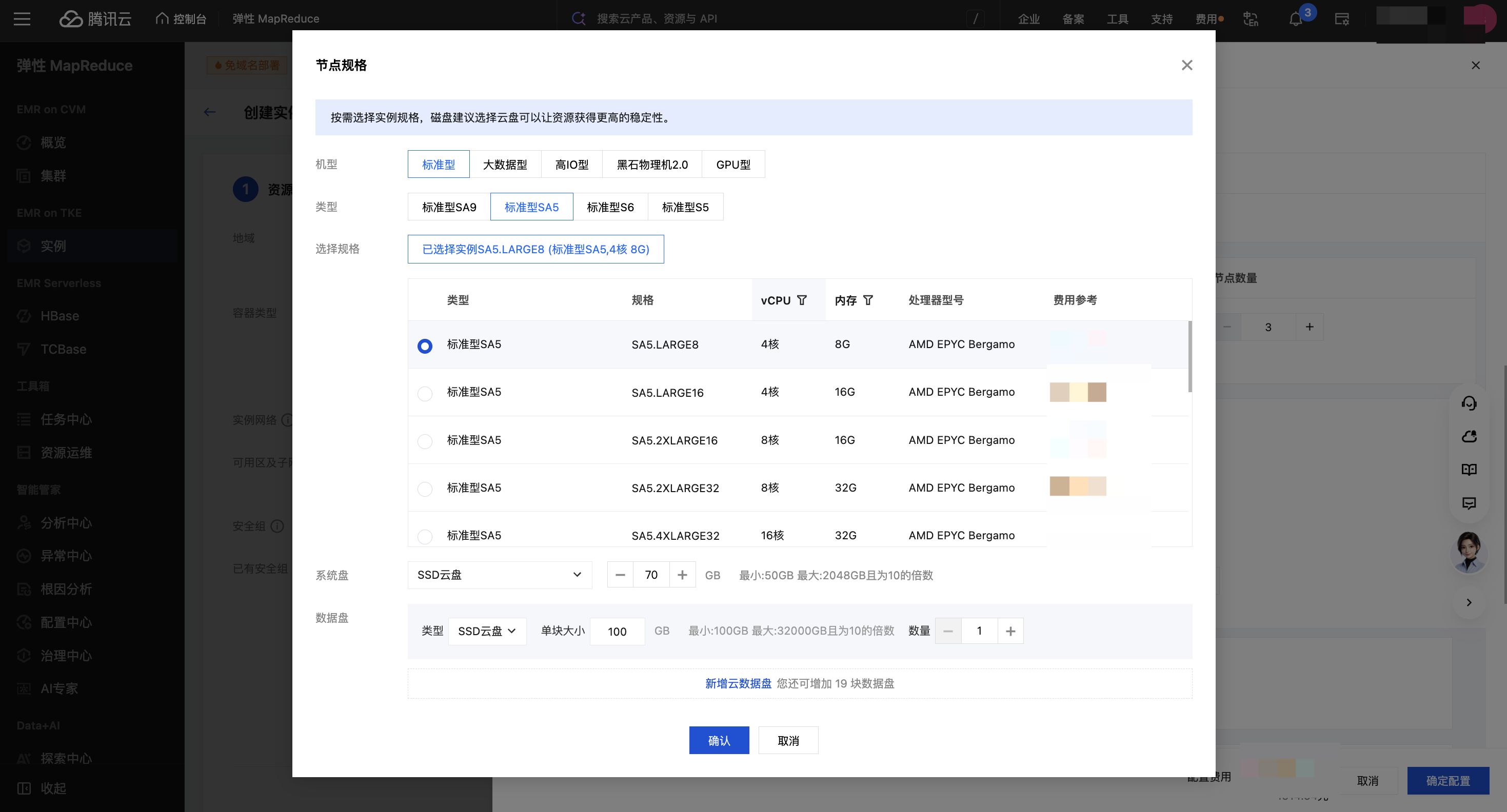Open the billing window icon in top bar
Screen dimensions: 1507x812
point(1341,18)
